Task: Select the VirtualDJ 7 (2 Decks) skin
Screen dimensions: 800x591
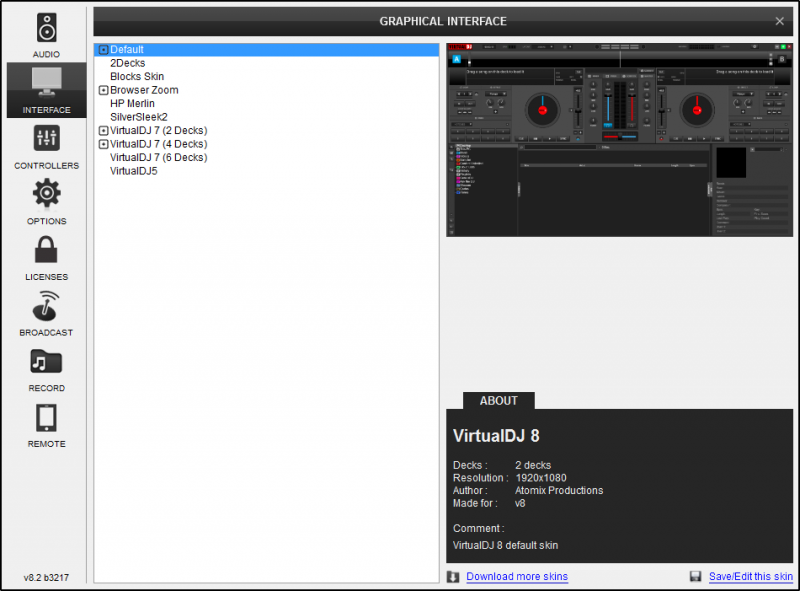Action: click(x=159, y=131)
